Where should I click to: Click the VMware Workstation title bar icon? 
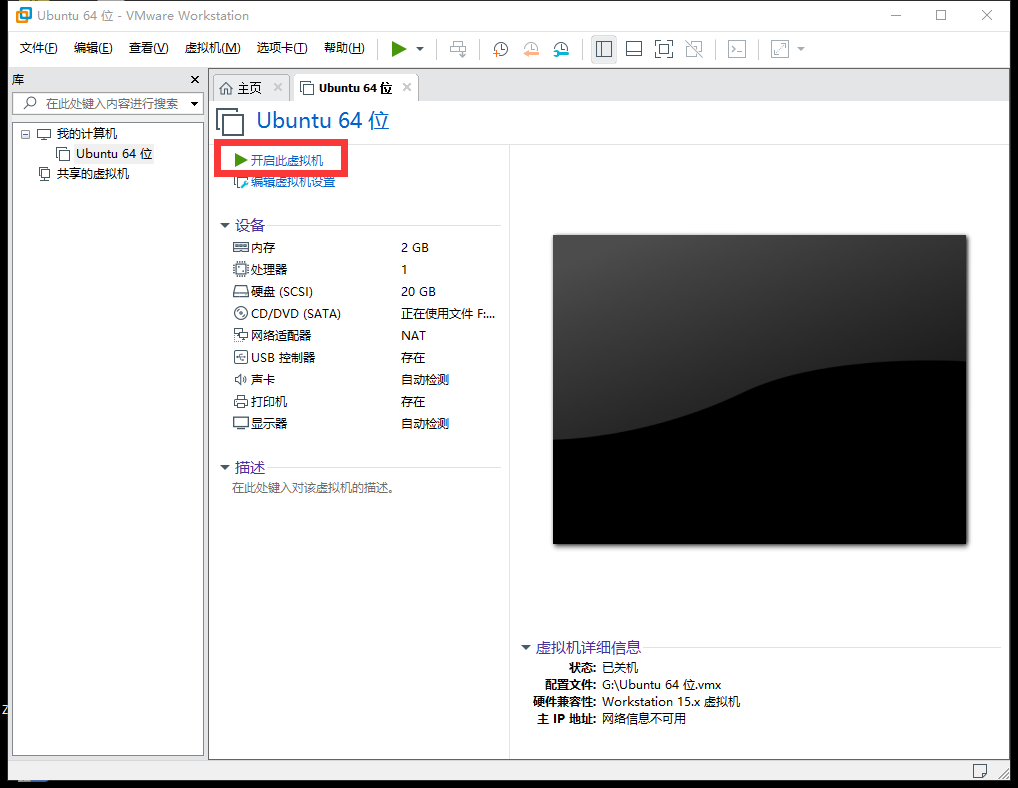[x=24, y=15]
